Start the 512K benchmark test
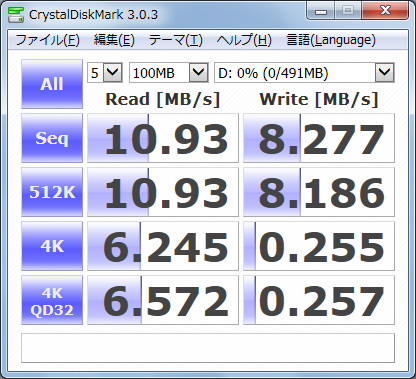This screenshot has width=416, height=379. pyautogui.click(x=52, y=192)
